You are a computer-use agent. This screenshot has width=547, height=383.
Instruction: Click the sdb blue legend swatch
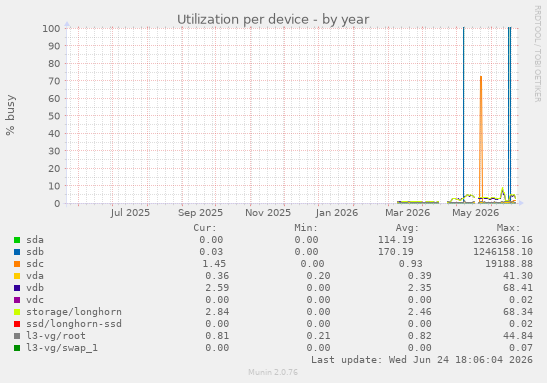click(17, 252)
